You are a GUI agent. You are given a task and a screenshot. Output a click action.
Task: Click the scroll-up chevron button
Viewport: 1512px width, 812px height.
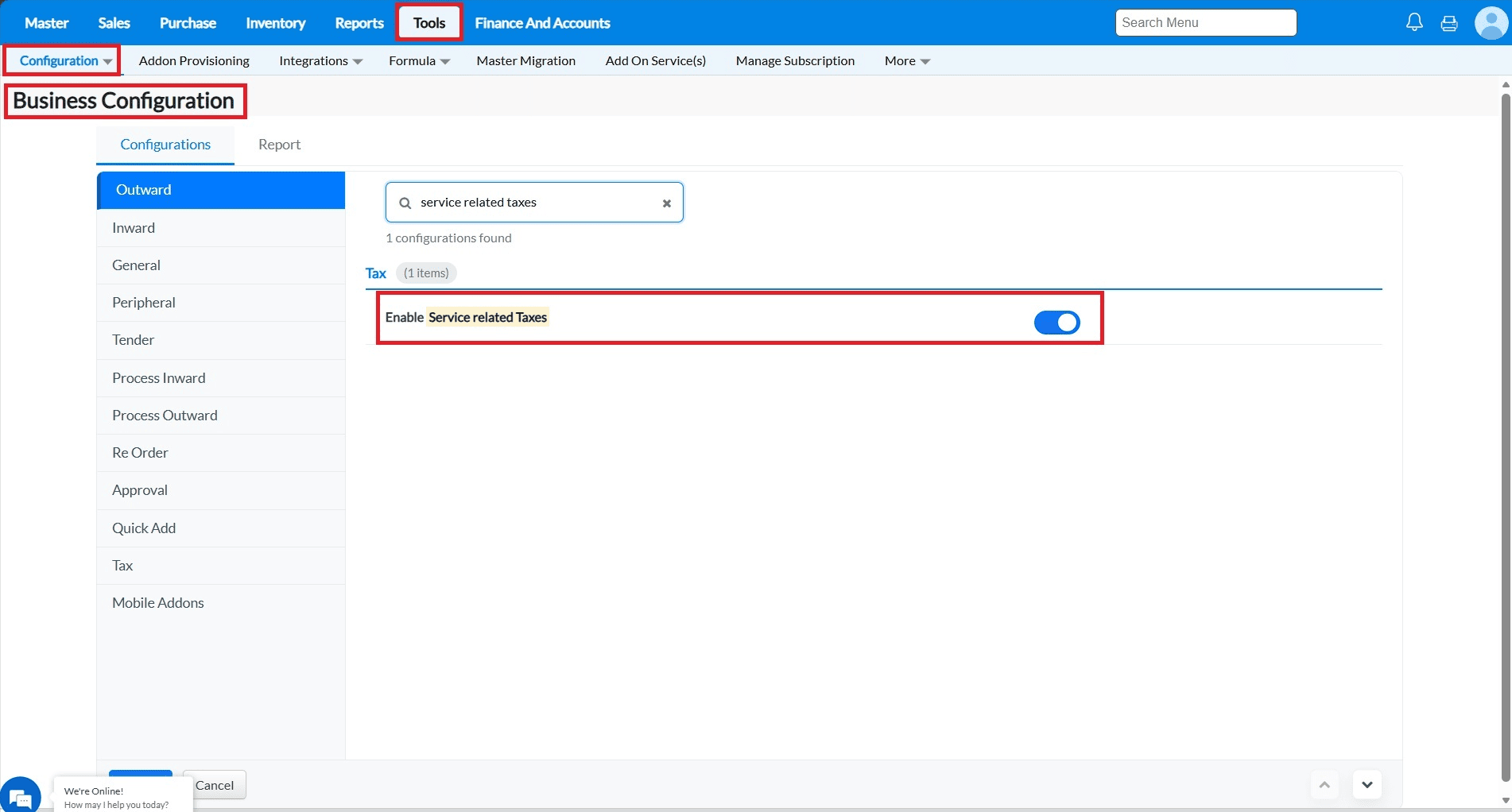[x=1324, y=785]
